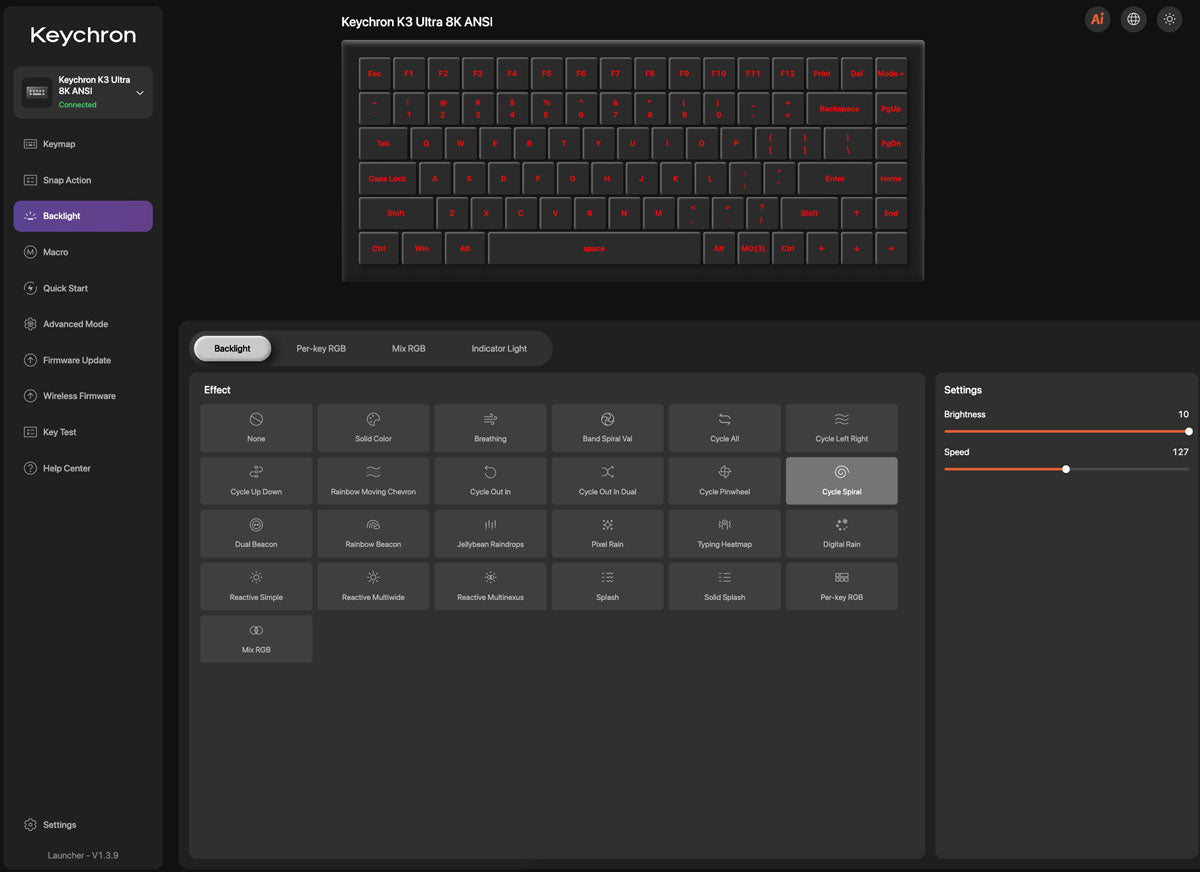This screenshot has width=1200, height=872.
Task: Select Reactive Multinexus effect
Action: (x=490, y=586)
